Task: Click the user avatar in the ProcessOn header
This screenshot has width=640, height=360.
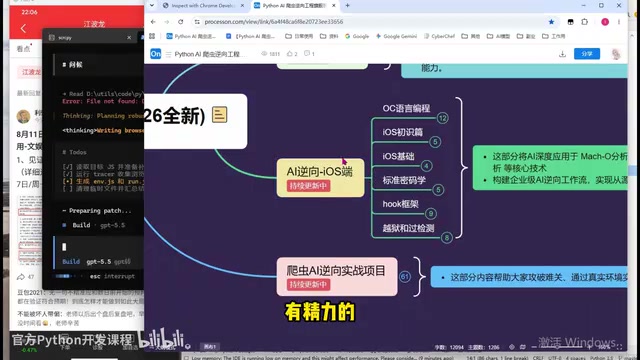Action: click(616, 54)
